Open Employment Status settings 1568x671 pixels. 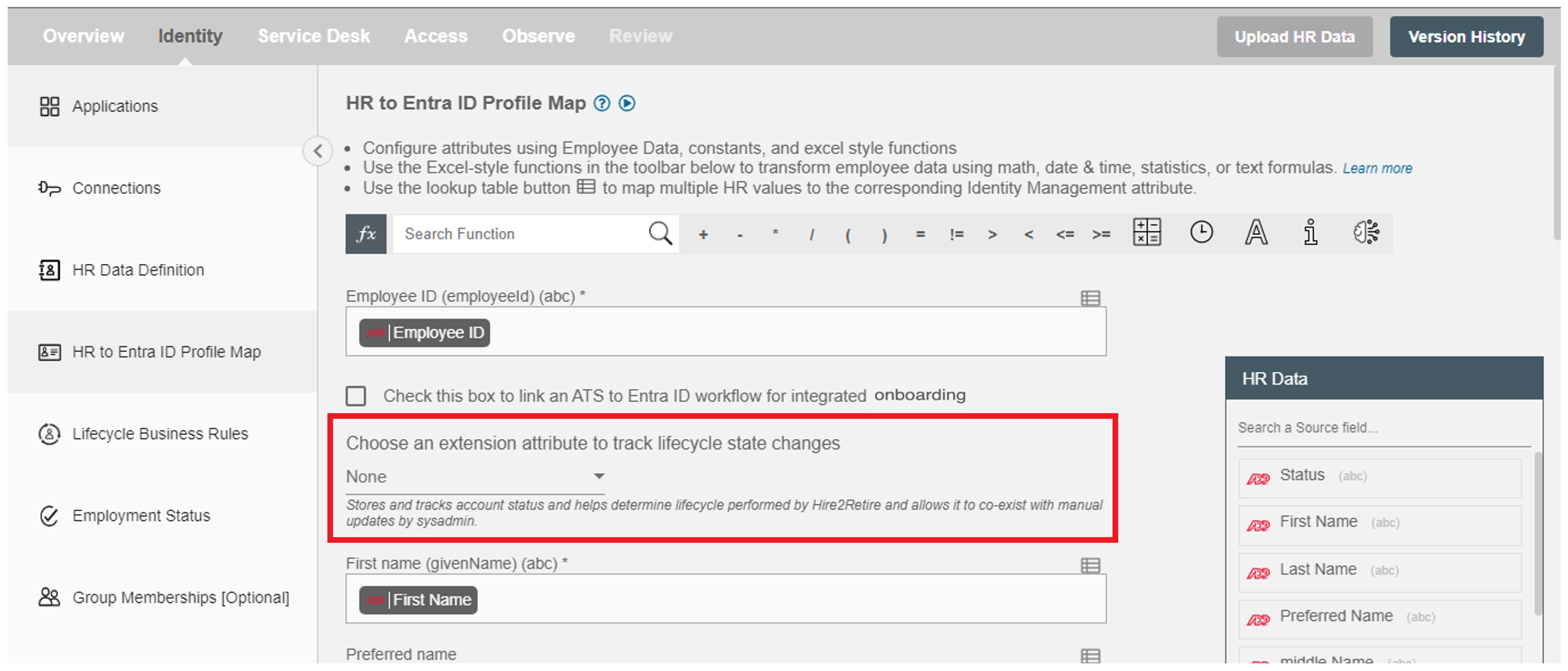[x=162, y=516]
